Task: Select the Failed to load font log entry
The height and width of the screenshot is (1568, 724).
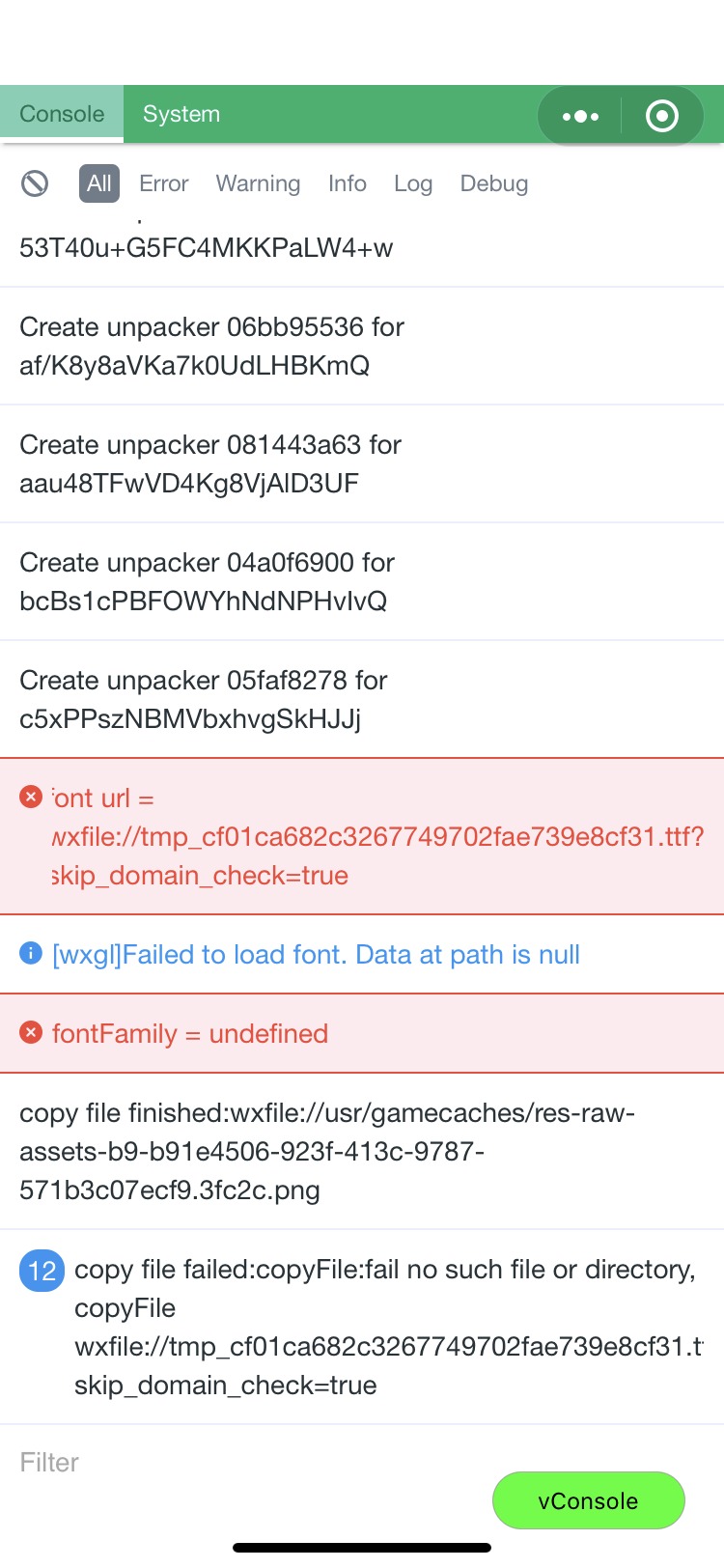Action: (x=316, y=955)
